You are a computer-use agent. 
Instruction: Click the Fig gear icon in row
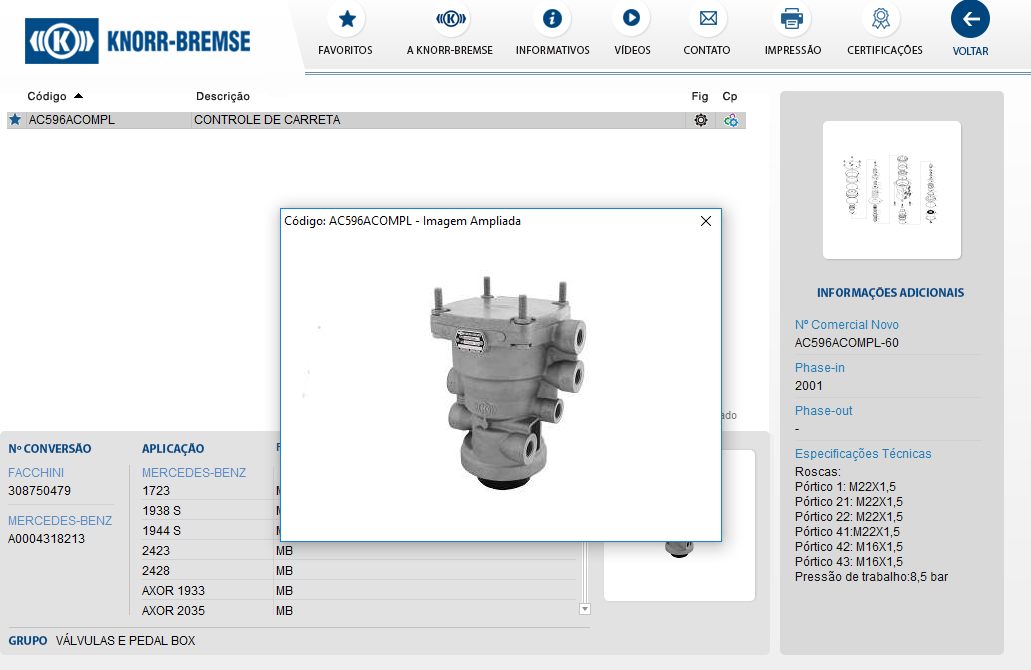point(701,120)
